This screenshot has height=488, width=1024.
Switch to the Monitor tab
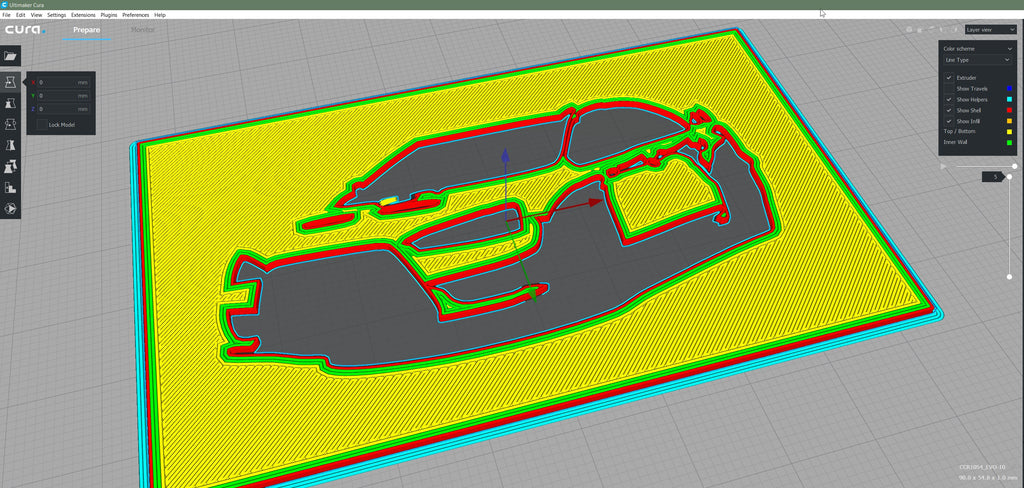(x=142, y=29)
